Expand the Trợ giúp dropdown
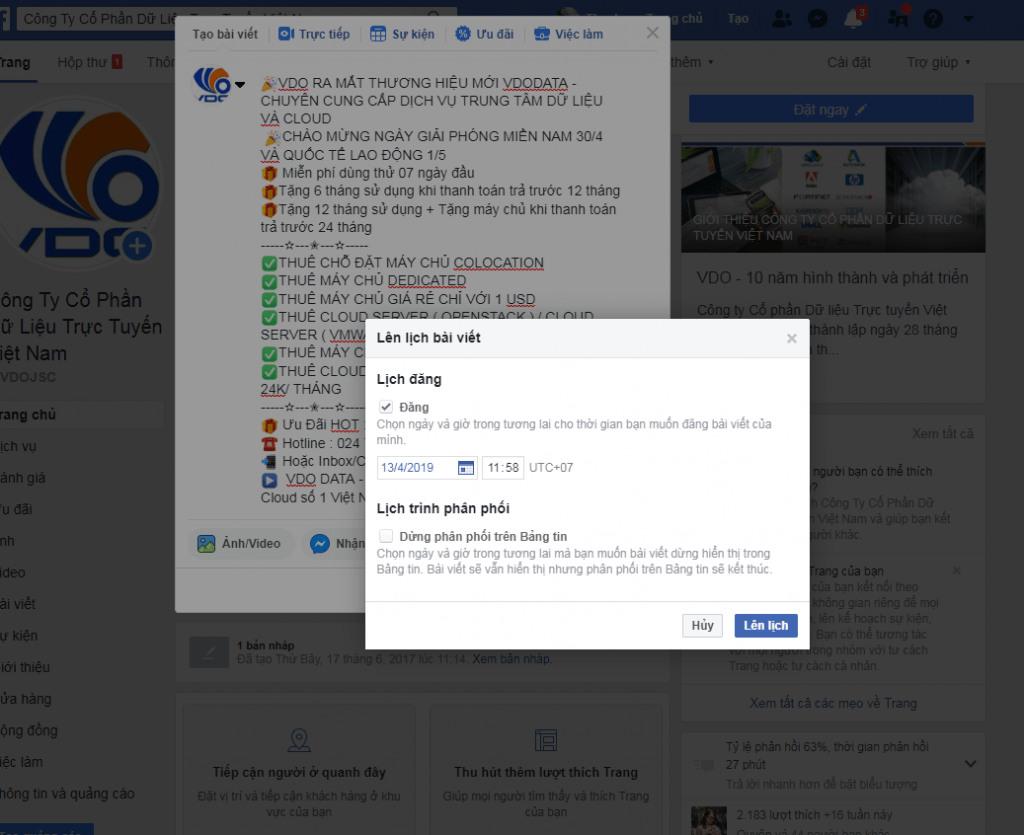The height and width of the screenshot is (835, 1024). (x=938, y=62)
